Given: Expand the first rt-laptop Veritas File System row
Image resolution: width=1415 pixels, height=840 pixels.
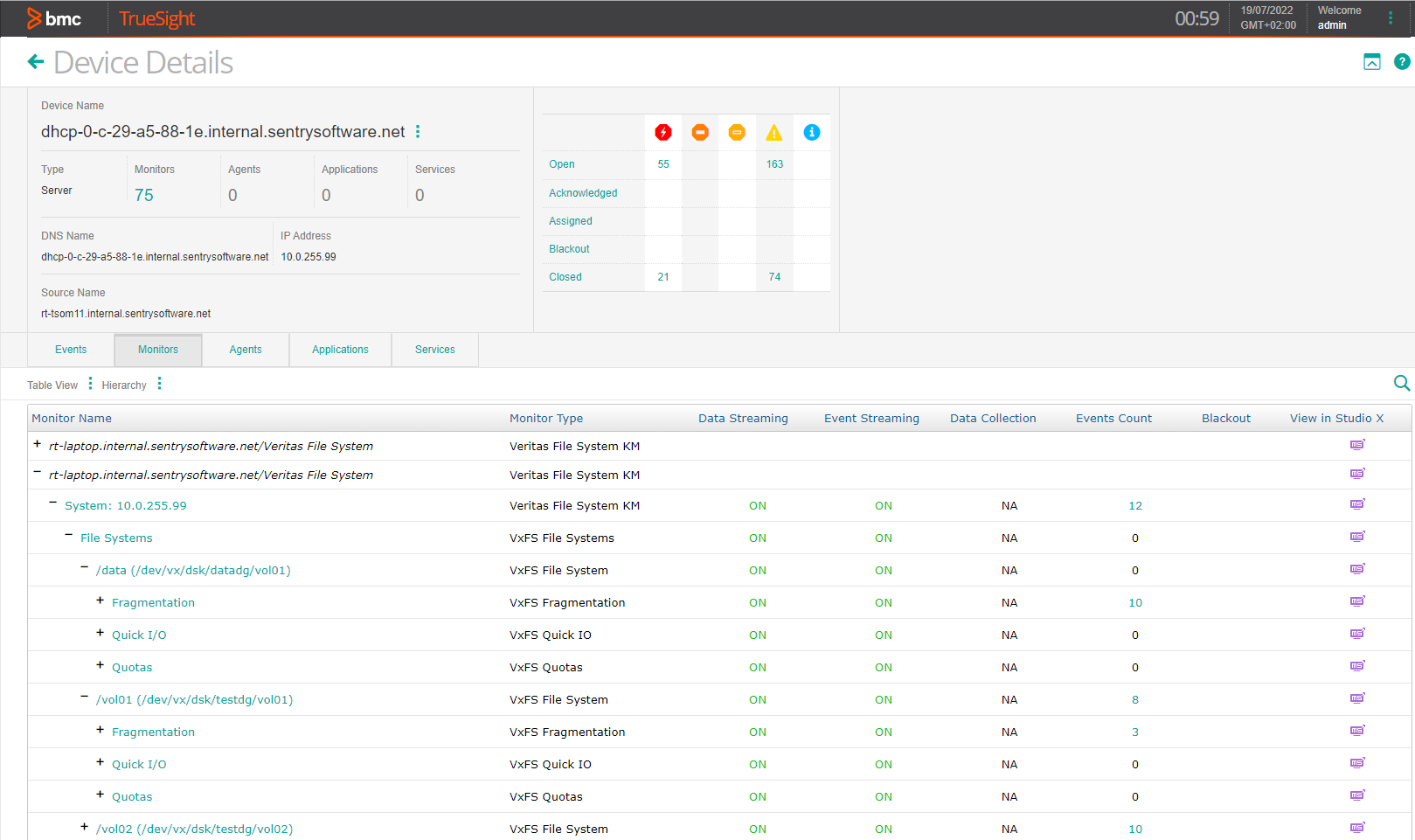Looking at the screenshot, I should (x=38, y=444).
